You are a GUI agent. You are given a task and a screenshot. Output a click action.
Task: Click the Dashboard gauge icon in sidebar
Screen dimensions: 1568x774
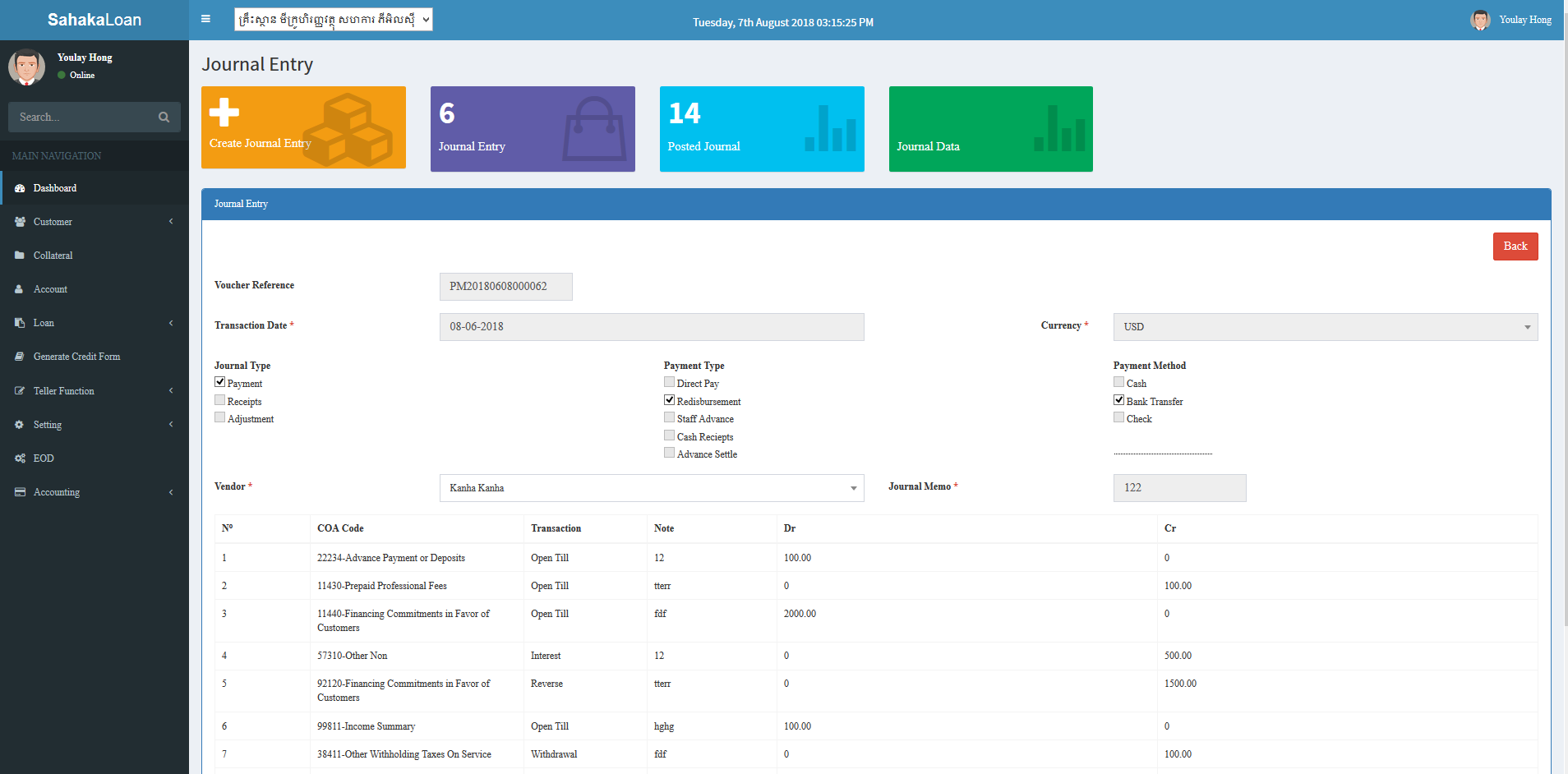(x=20, y=188)
